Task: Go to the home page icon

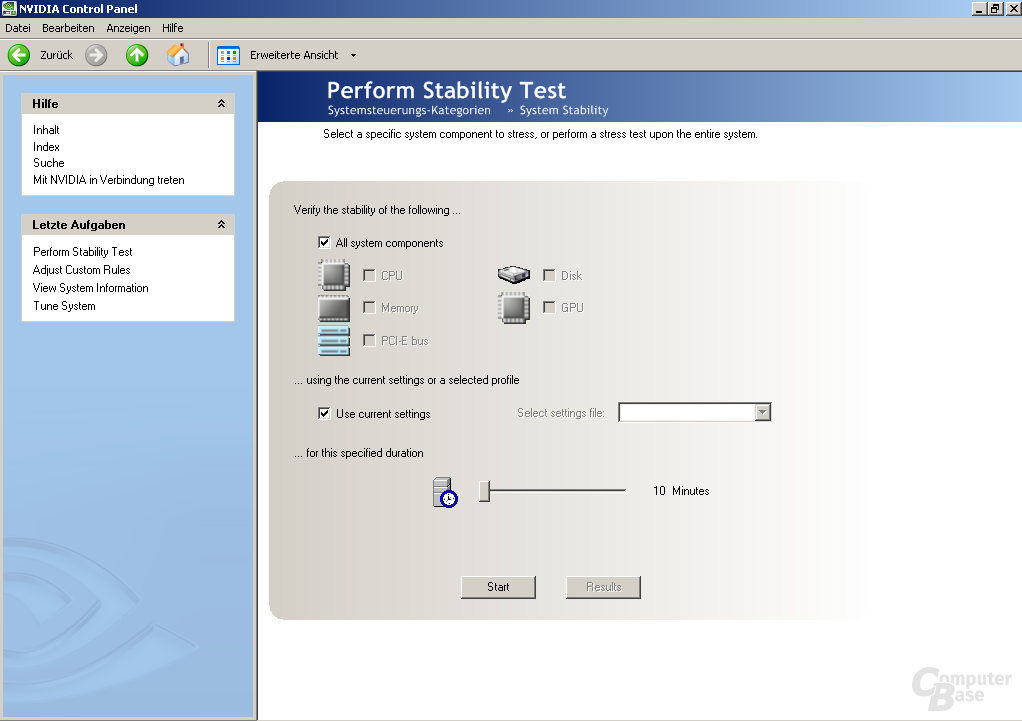Action: click(177, 55)
